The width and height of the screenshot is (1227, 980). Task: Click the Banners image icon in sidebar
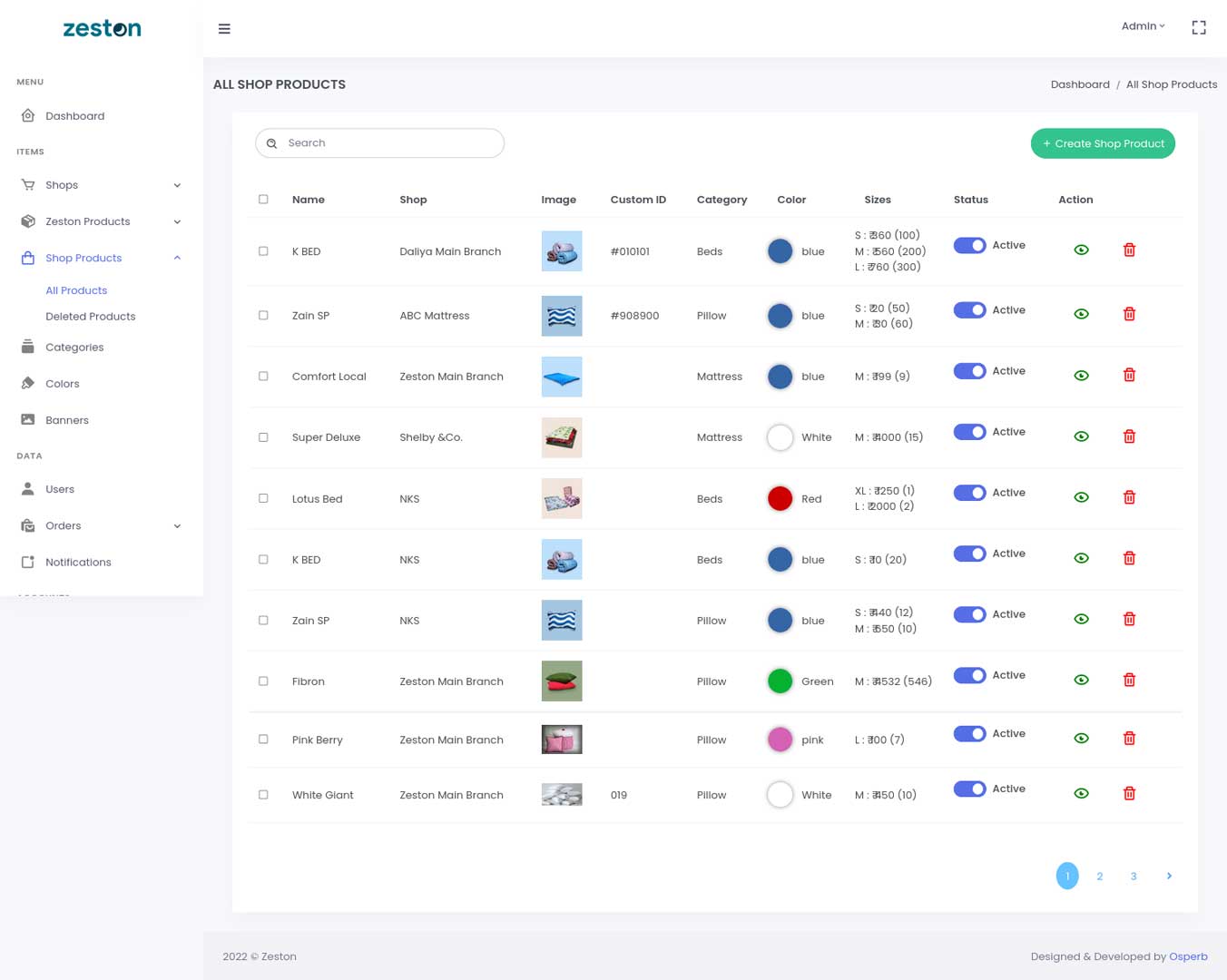click(28, 419)
